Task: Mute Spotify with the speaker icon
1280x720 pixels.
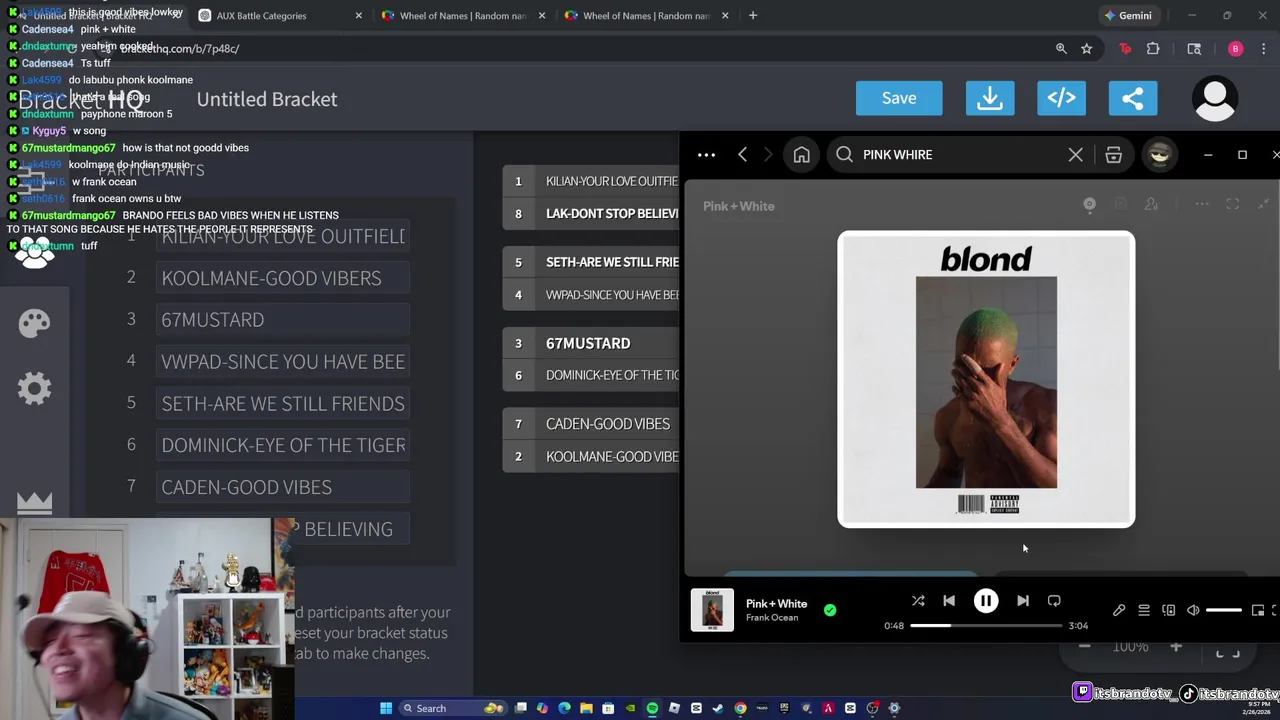Action: click(1193, 610)
